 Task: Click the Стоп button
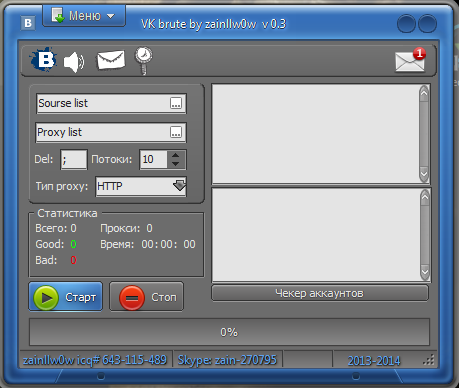146,297
